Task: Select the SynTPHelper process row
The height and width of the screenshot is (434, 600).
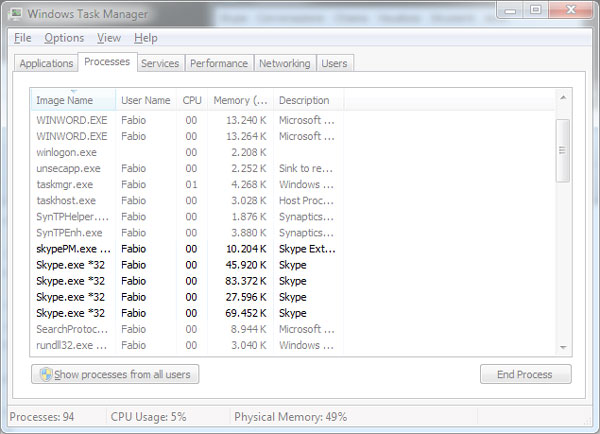Action: [187, 217]
